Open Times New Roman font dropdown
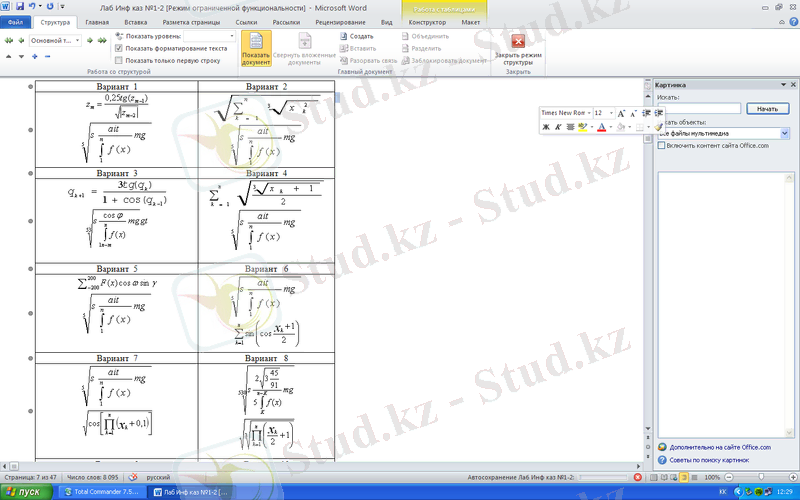Image resolution: width=800 pixels, height=500 pixels. (589, 113)
